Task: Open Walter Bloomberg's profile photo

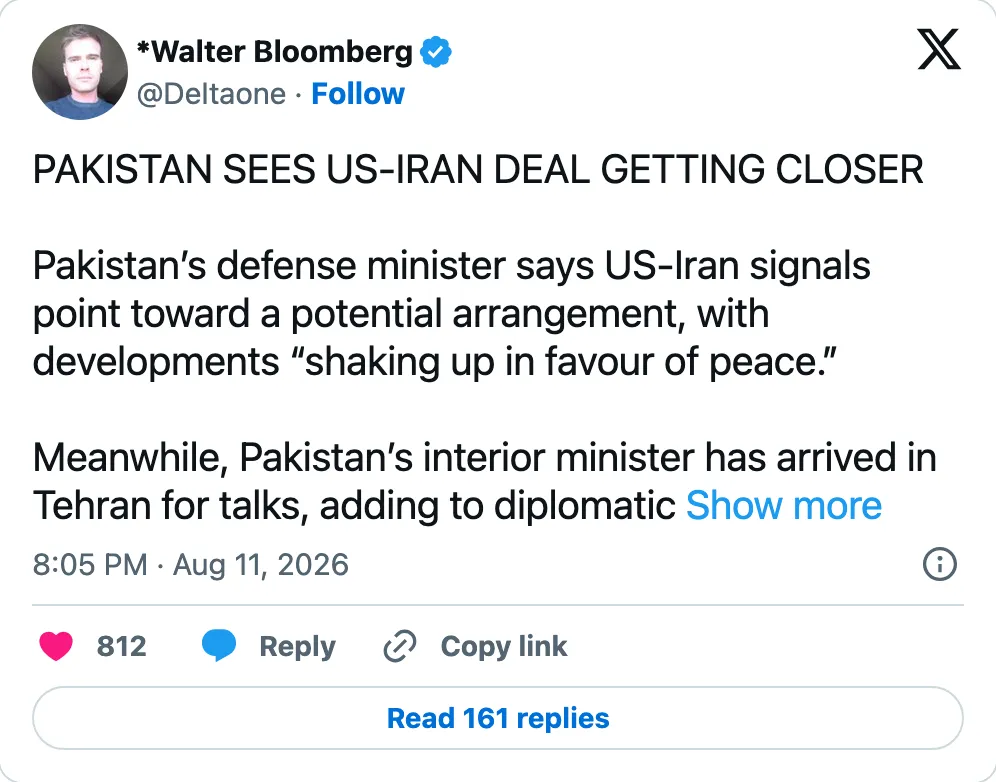Action: pyautogui.click(x=79, y=72)
